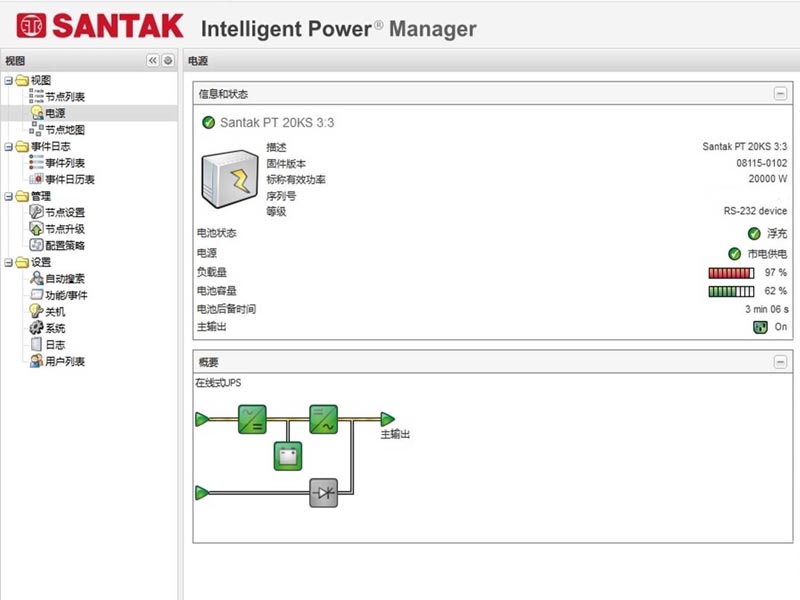Click the 浮充 battery status check icon
Viewport: 800px width, 600px height.
[754, 234]
